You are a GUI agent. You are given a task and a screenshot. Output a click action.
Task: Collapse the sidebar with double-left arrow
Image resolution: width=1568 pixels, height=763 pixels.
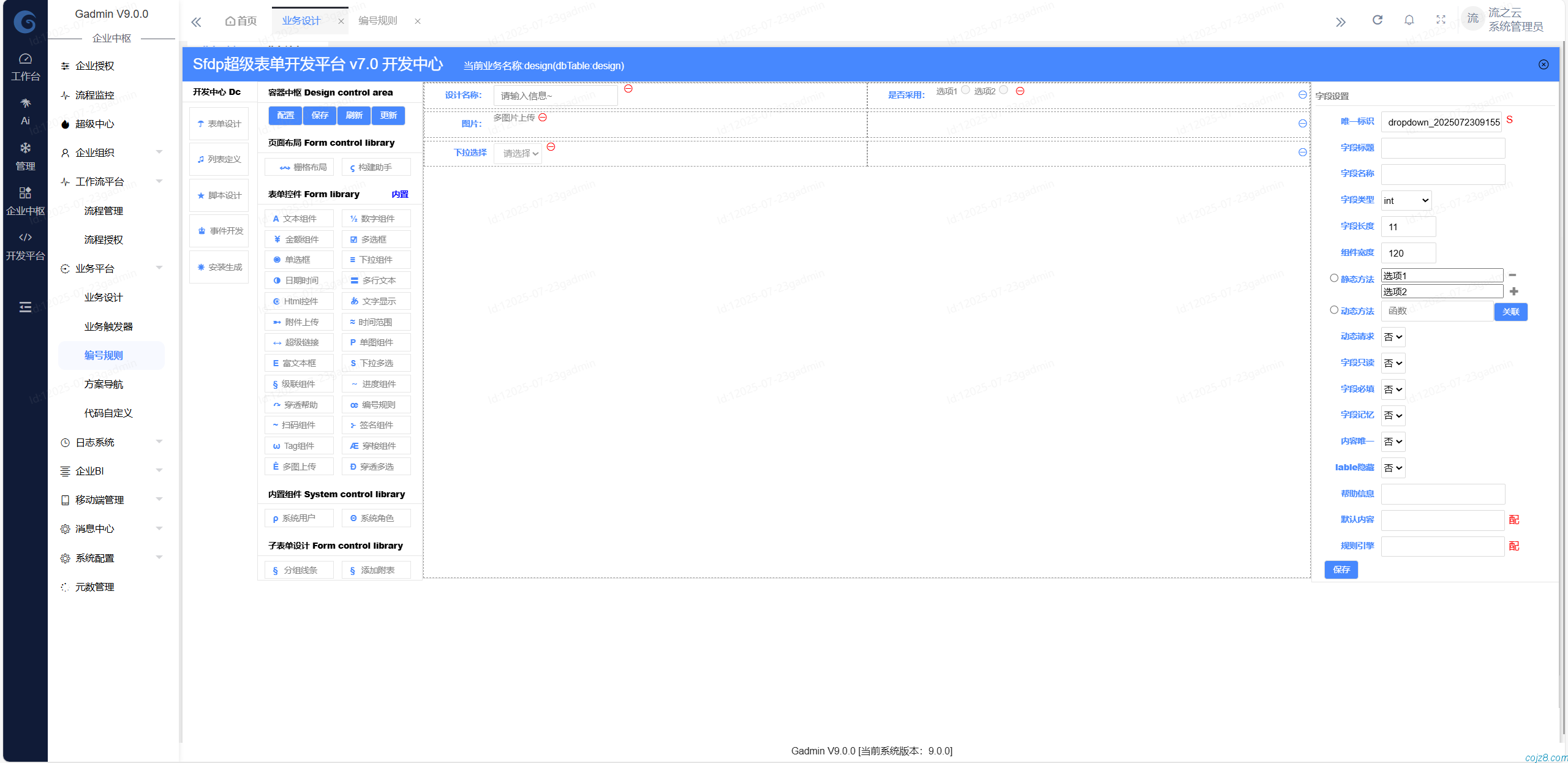tap(196, 22)
